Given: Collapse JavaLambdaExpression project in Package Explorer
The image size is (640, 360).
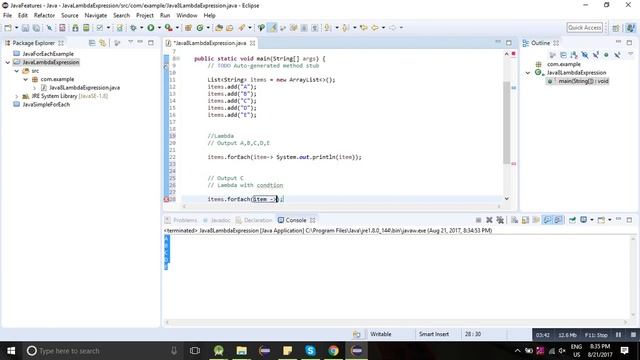Looking at the screenshot, I should [8, 62].
